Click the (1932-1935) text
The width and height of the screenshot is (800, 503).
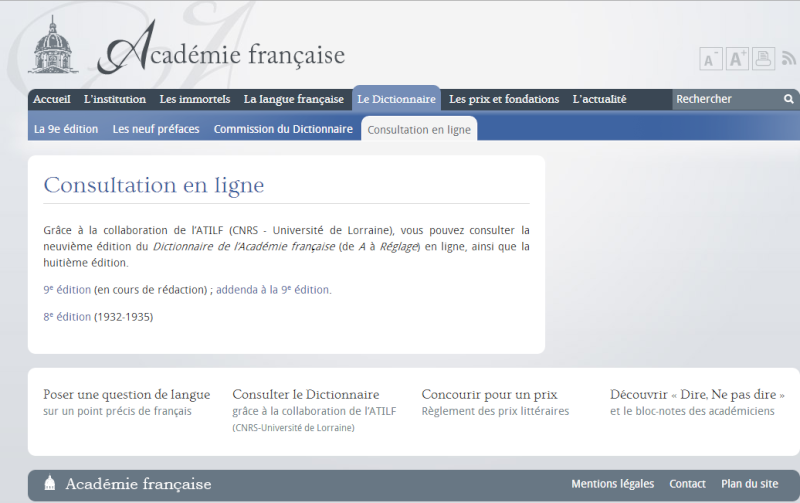(x=123, y=317)
